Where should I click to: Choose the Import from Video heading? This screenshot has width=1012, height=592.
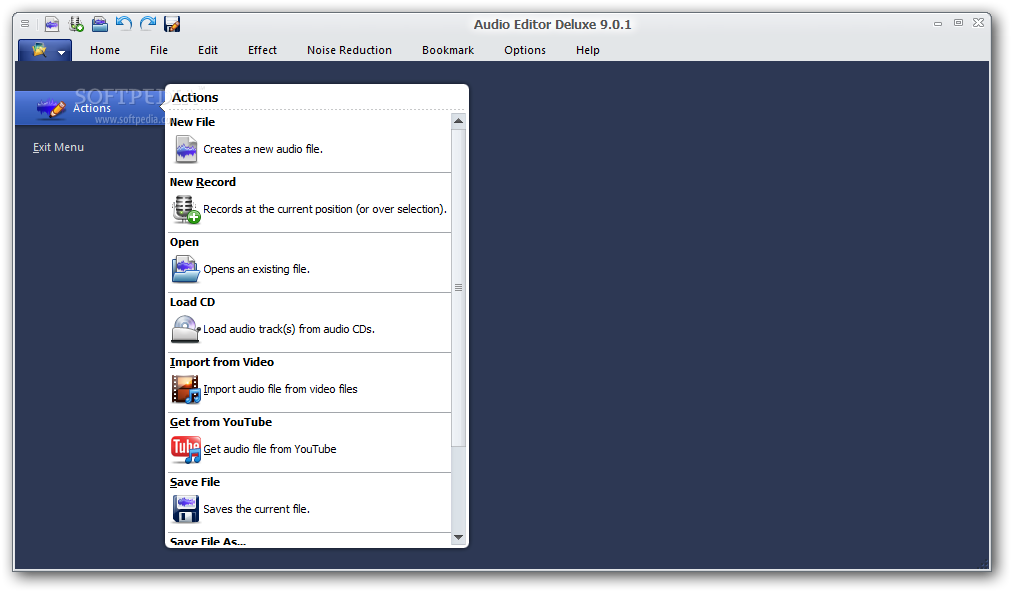(221, 362)
